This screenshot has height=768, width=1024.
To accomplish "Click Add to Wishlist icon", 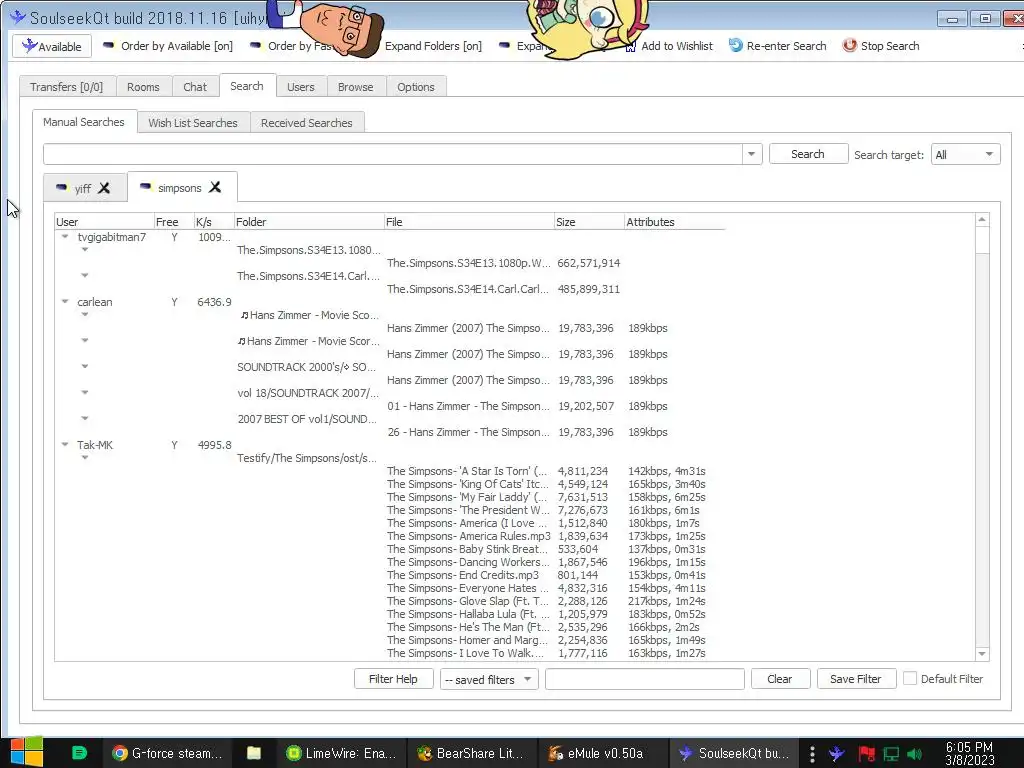I will [x=630, y=47].
